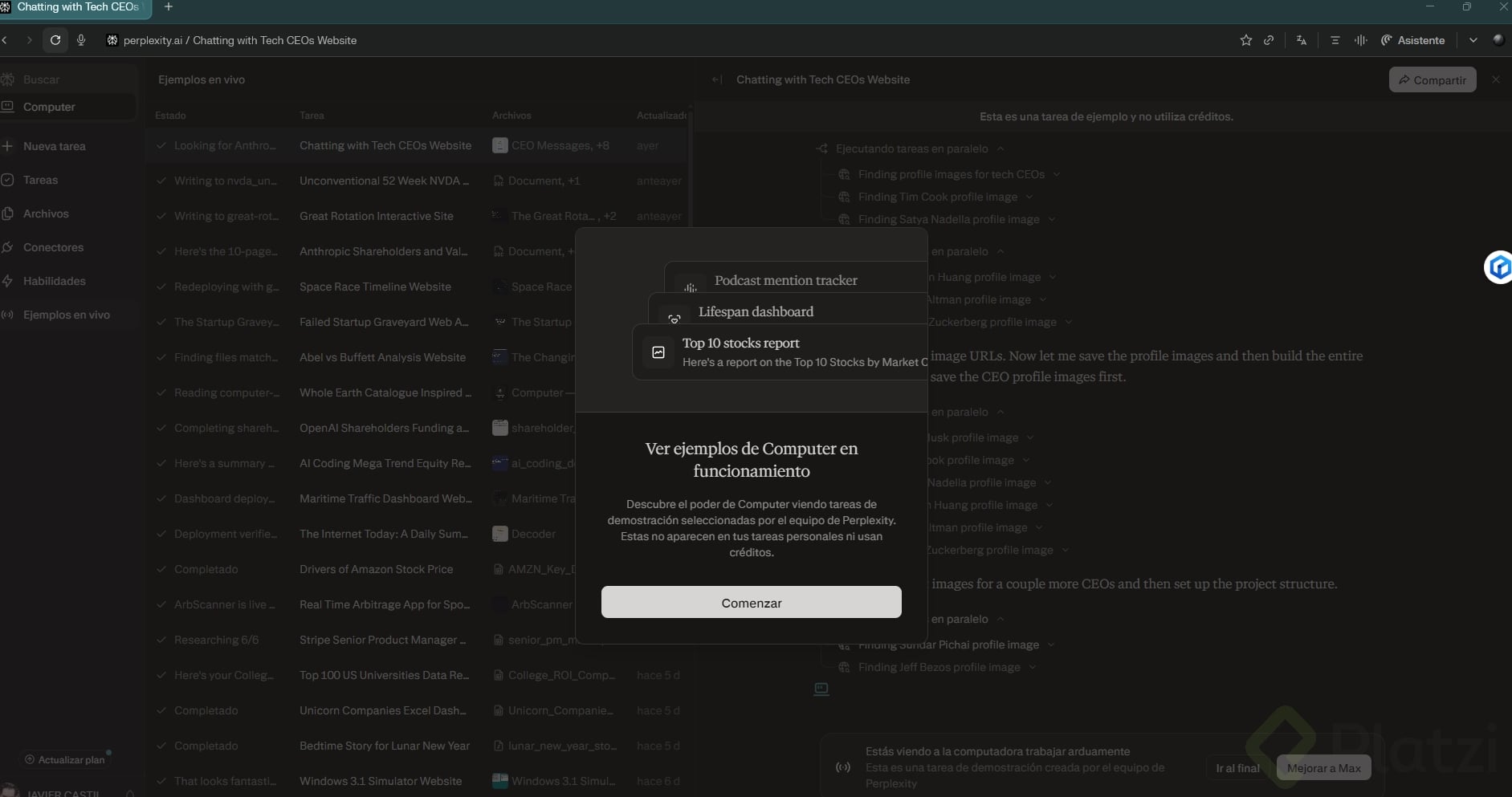The height and width of the screenshot is (797, 1512).
Task: Open Conectores in the sidebar
Action: tap(67, 247)
